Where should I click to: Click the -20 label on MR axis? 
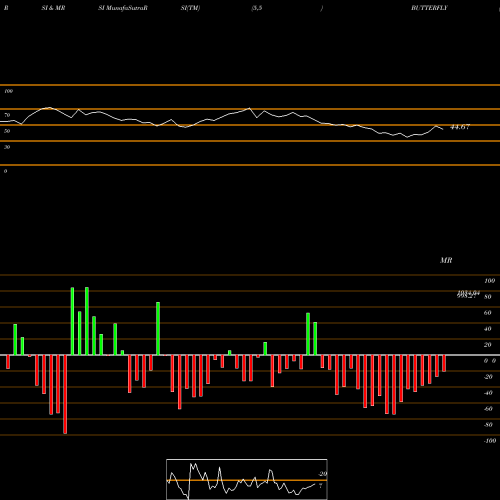point(488,377)
